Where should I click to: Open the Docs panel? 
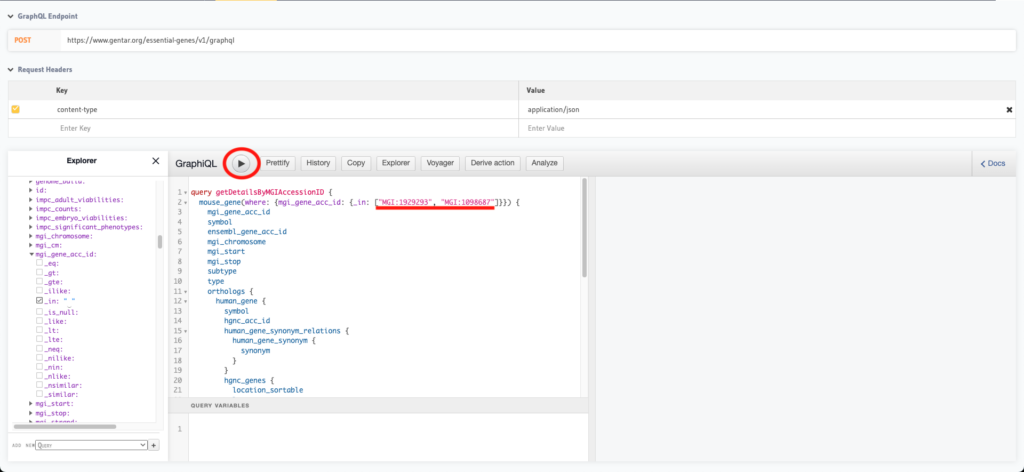point(992,163)
